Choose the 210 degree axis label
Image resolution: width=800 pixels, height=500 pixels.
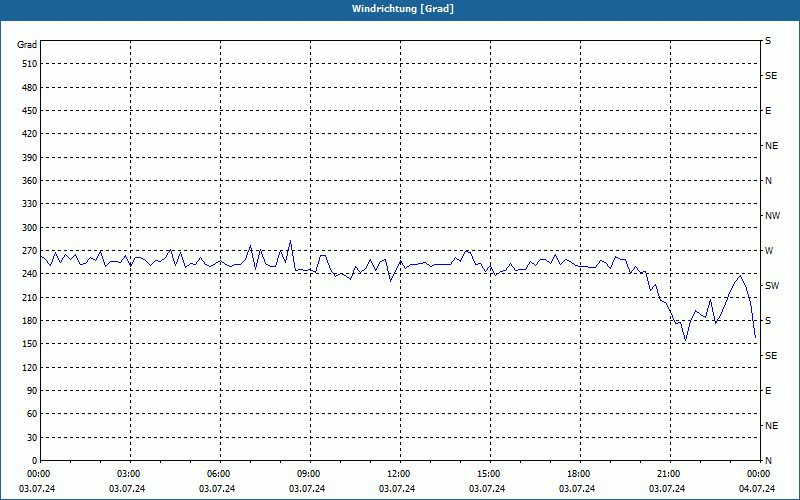click(x=29, y=297)
